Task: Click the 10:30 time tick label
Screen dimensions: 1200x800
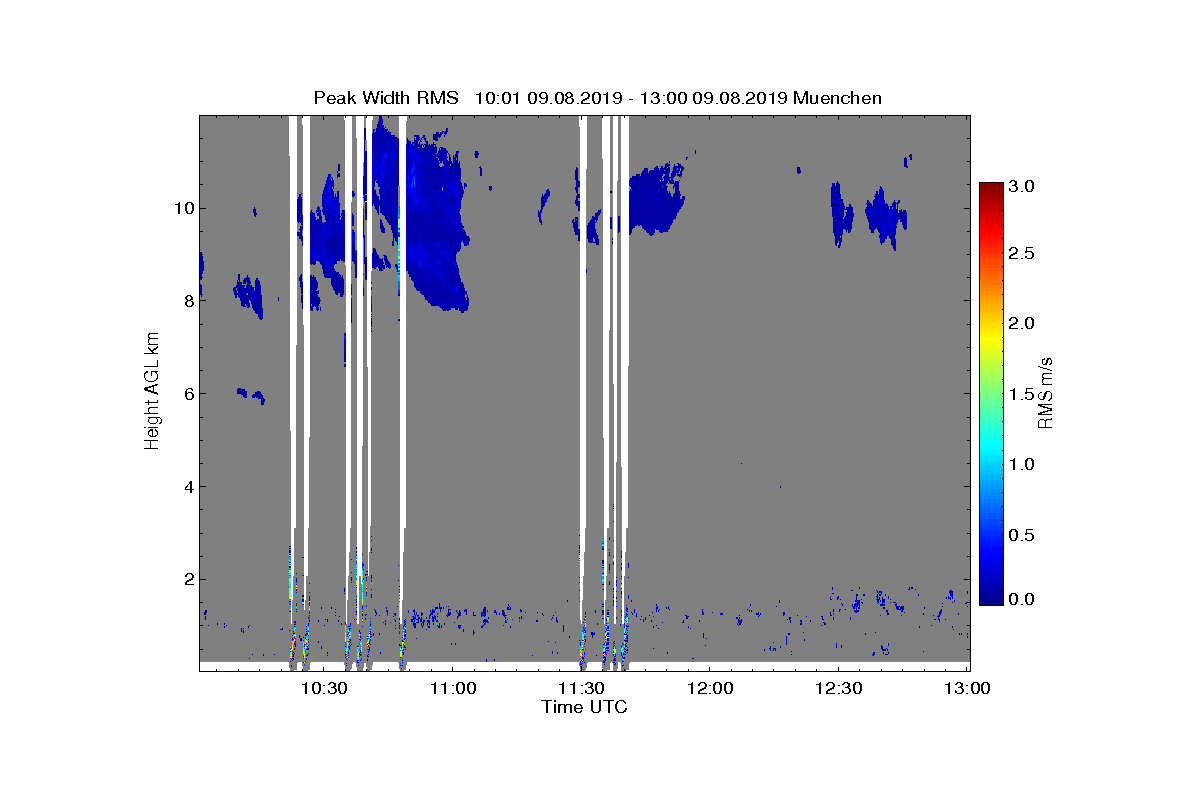Action: pos(324,689)
